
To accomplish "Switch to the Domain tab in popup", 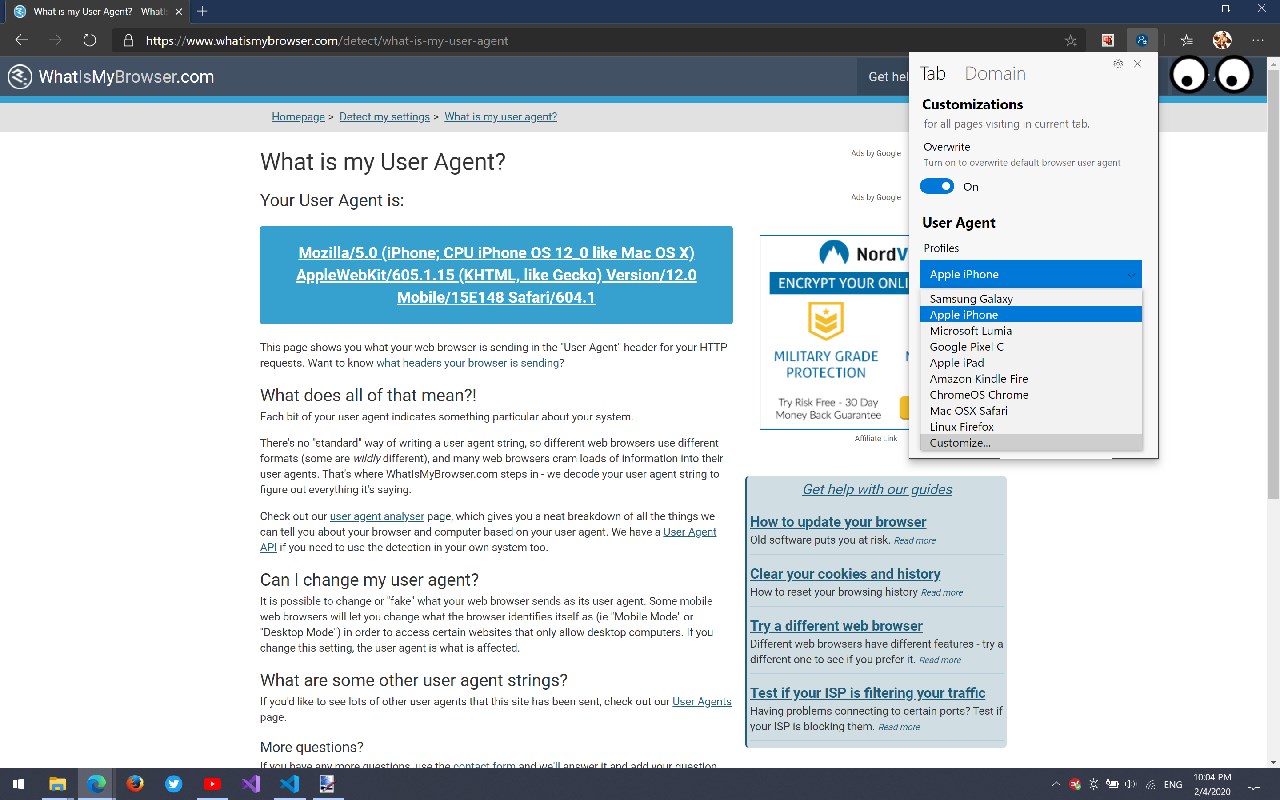I will click(x=995, y=74).
